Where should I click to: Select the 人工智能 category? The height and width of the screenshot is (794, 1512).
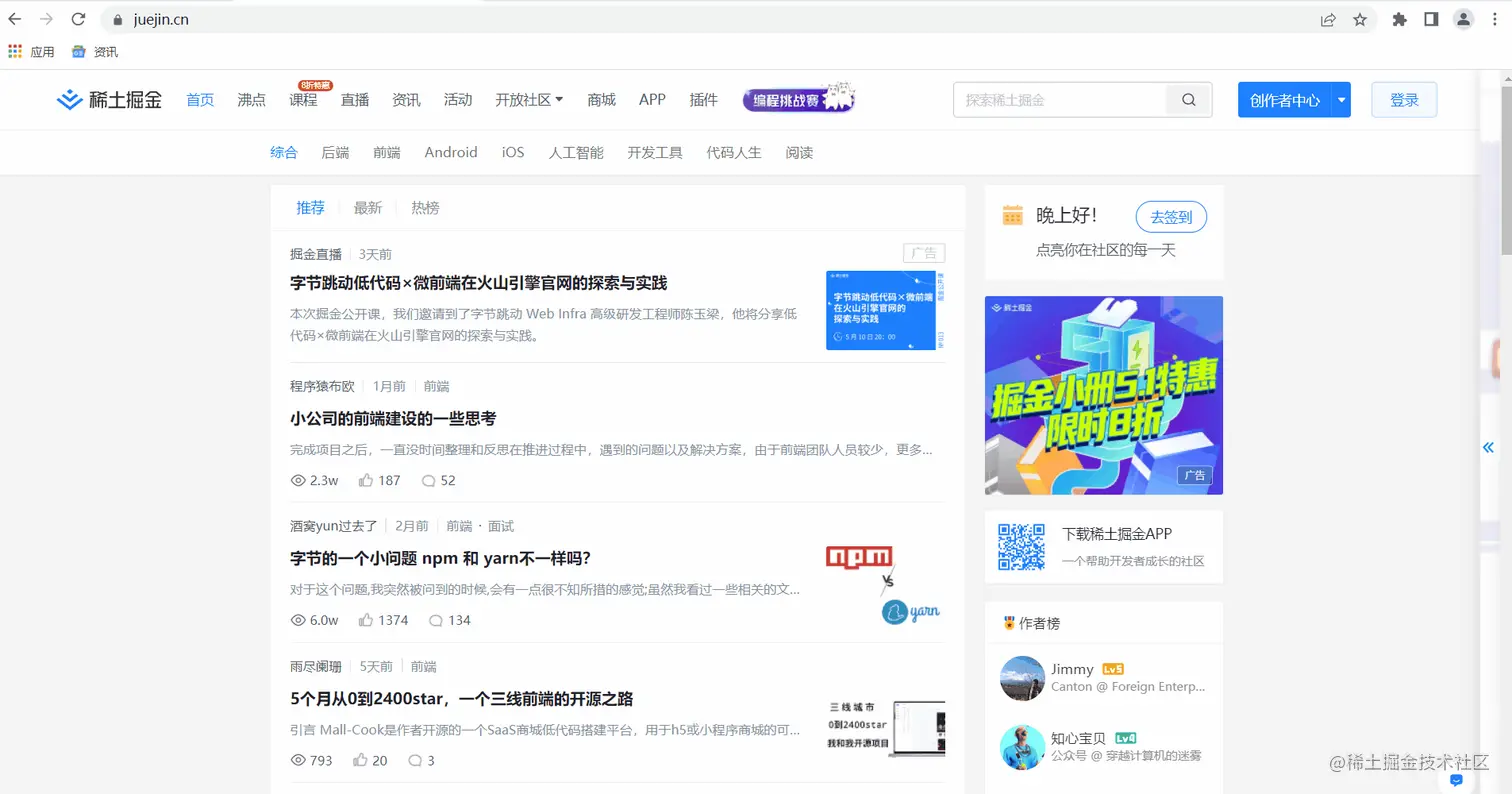click(576, 153)
